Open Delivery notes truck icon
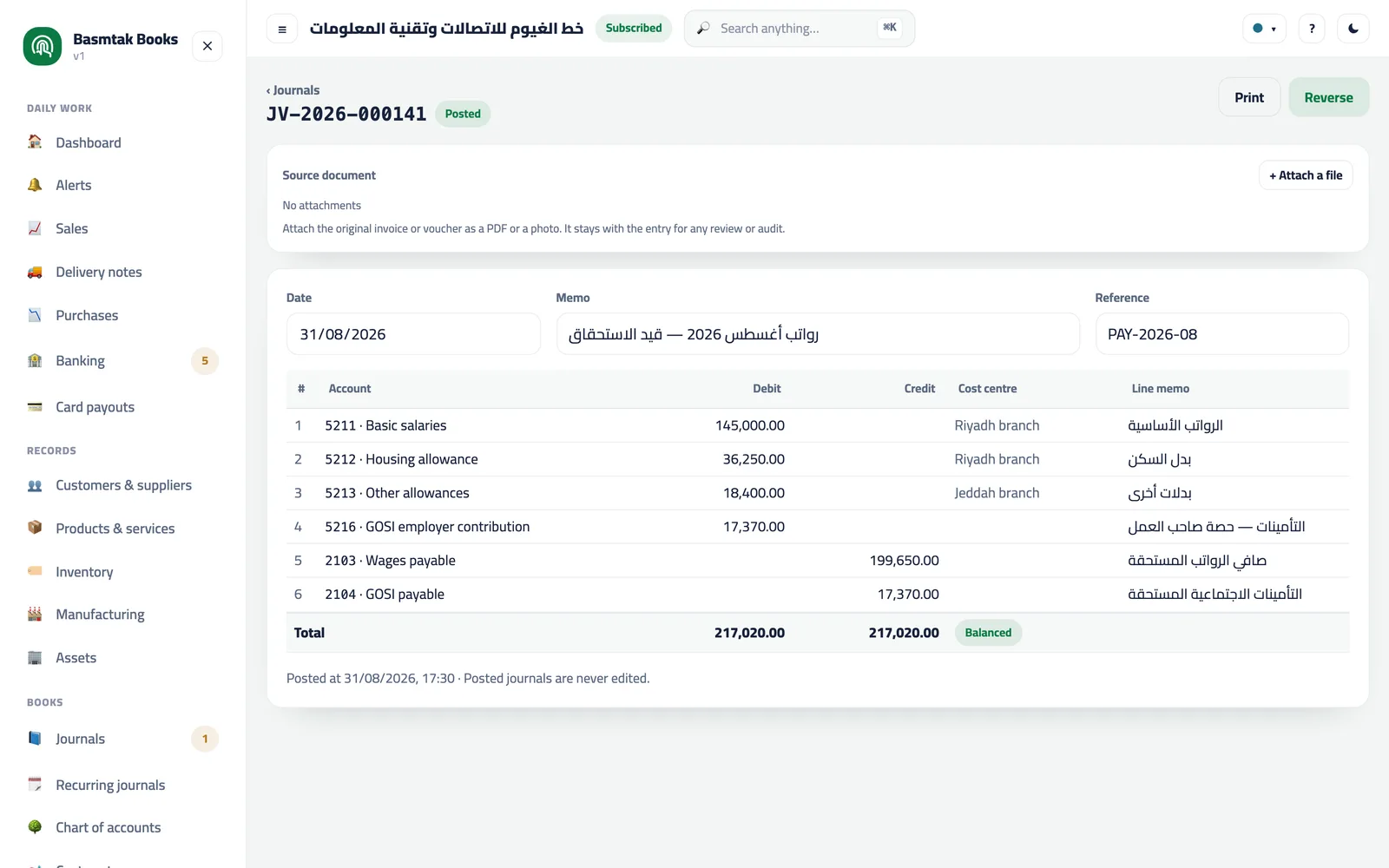Screen dimensions: 1389x868 [x=35, y=272]
